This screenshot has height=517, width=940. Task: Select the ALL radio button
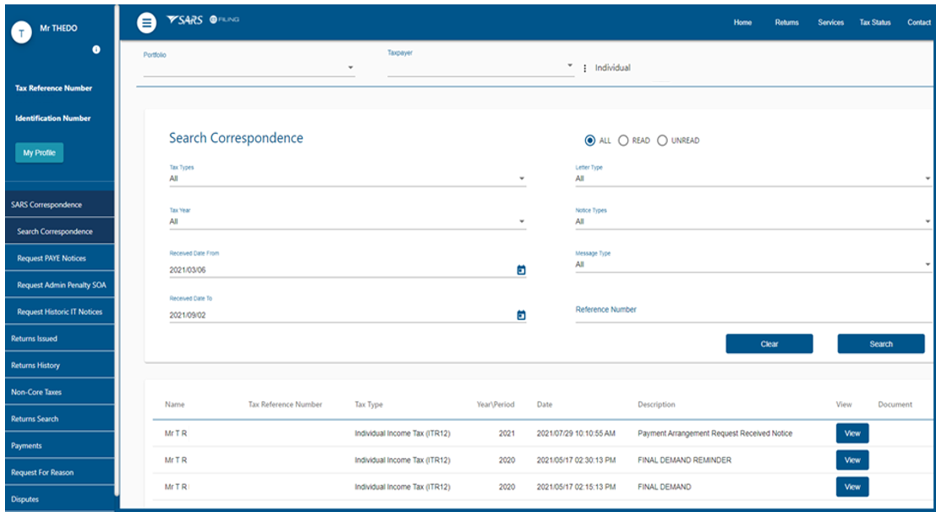tap(590, 140)
